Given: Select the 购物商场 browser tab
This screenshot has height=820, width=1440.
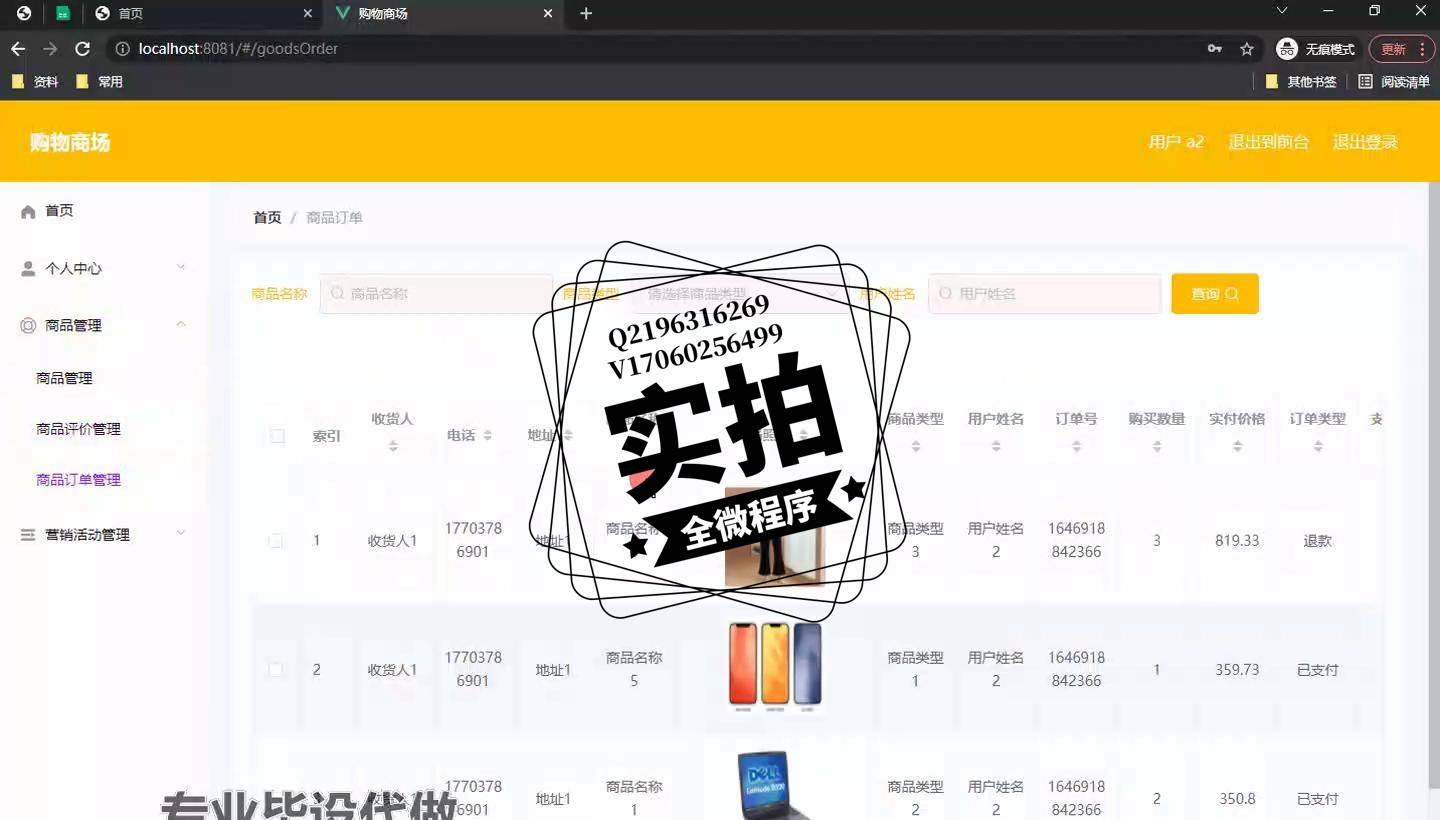Looking at the screenshot, I should (443, 14).
